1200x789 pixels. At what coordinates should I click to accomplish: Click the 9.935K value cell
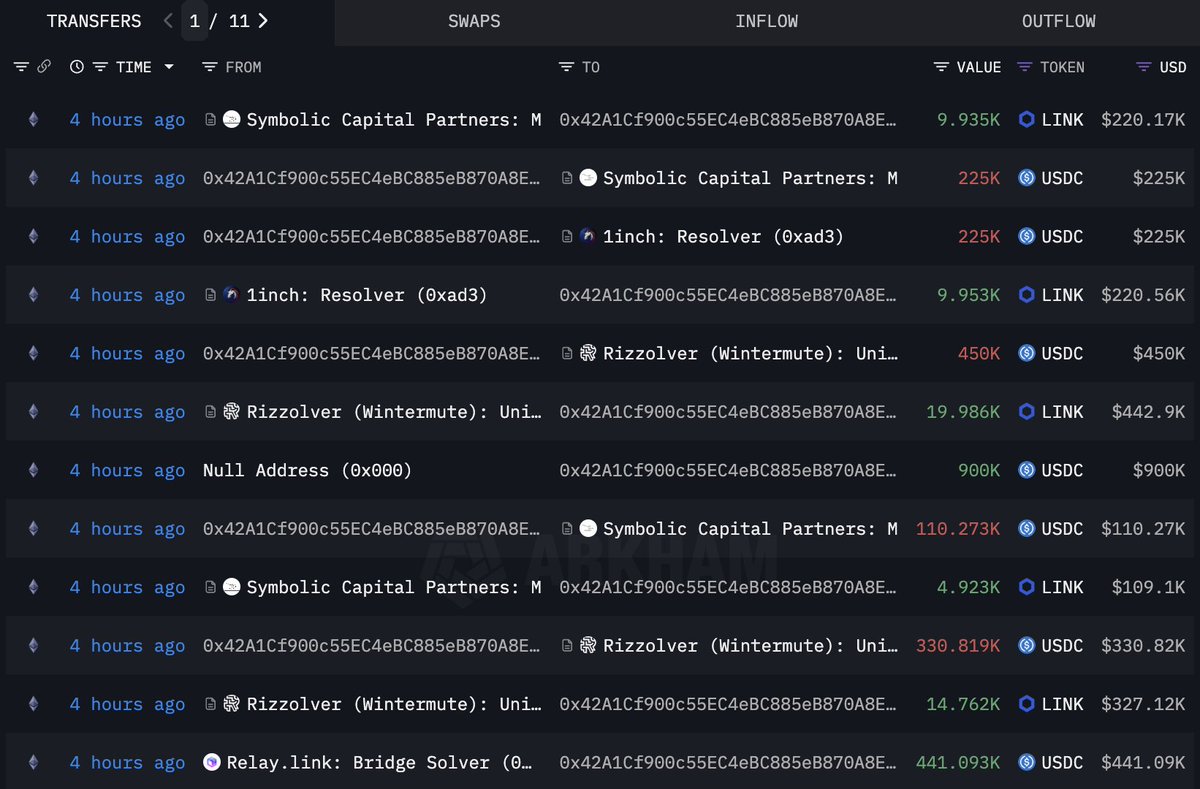tap(968, 119)
